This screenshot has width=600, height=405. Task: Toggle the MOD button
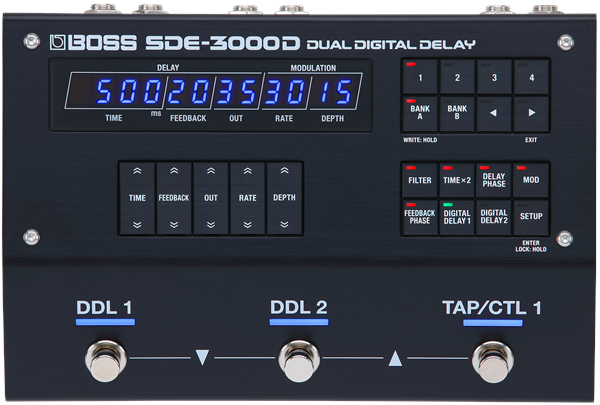click(x=531, y=180)
